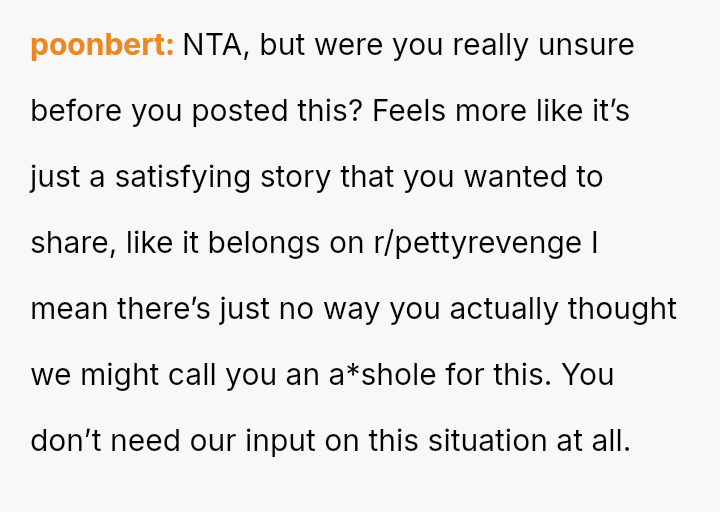Click the word "story"
This screenshot has width=720, height=512.
301,178
